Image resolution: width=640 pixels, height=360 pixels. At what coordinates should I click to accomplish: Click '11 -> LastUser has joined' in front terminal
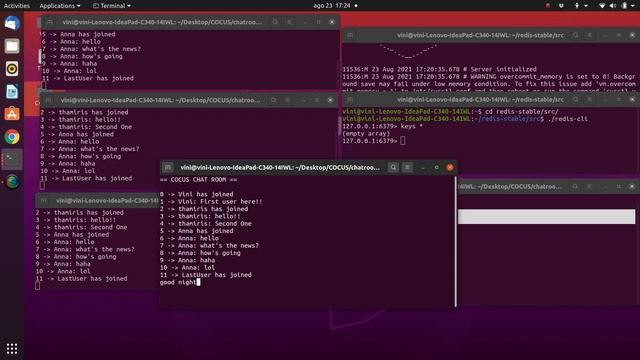click(206, 275)
